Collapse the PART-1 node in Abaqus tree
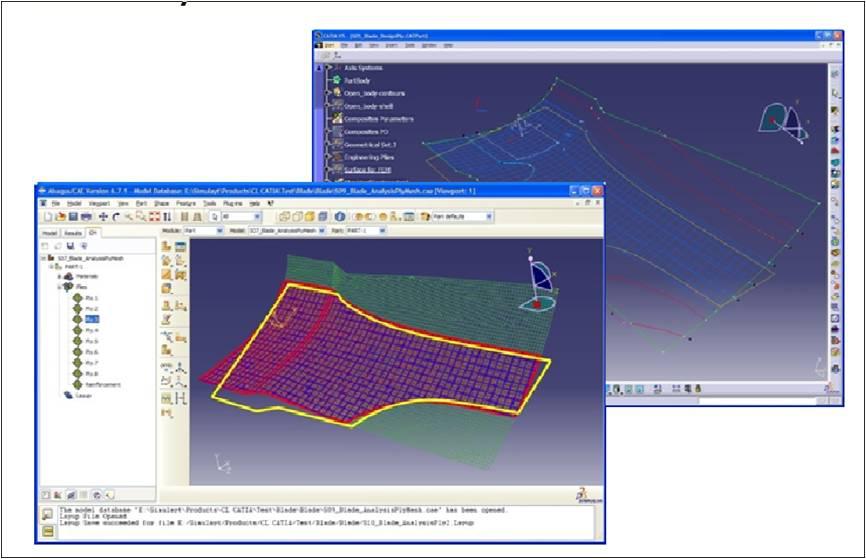 point(52,267)
